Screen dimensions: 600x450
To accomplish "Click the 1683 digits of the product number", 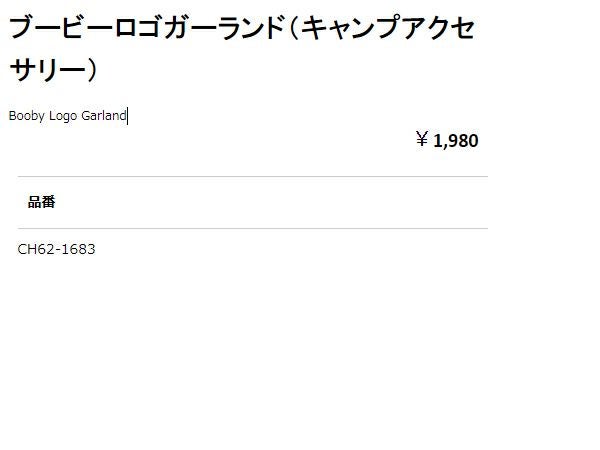I will [x=79, y=249].
